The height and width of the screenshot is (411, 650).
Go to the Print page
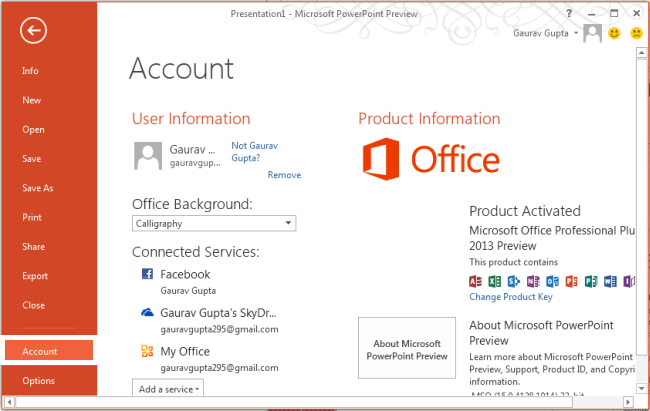click(32, 217)
